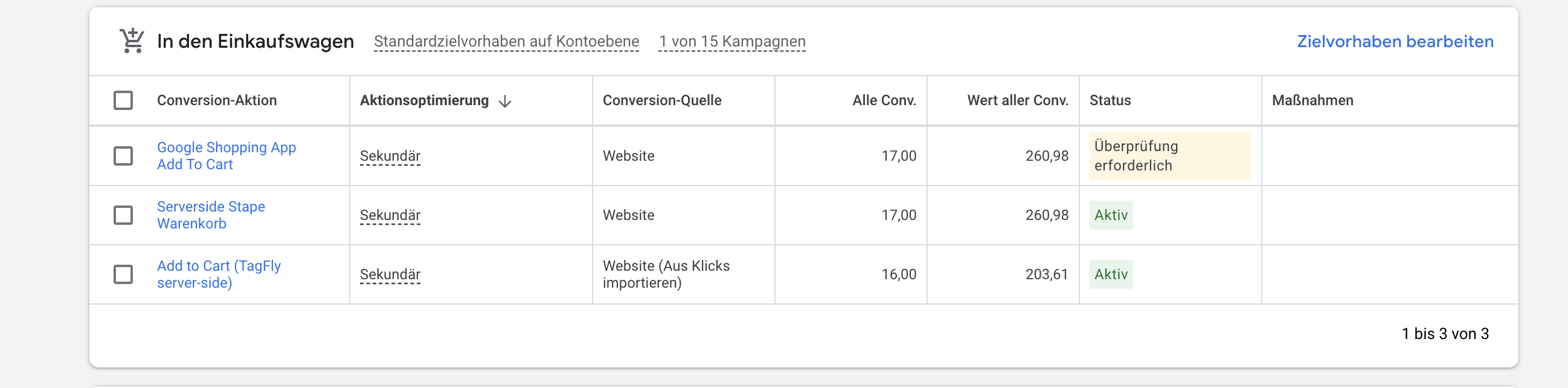Open the Serverside Stape Warenkorb link
This screenshot has width=1568, height=388.
pyautogui.click(x=211, y=215)
